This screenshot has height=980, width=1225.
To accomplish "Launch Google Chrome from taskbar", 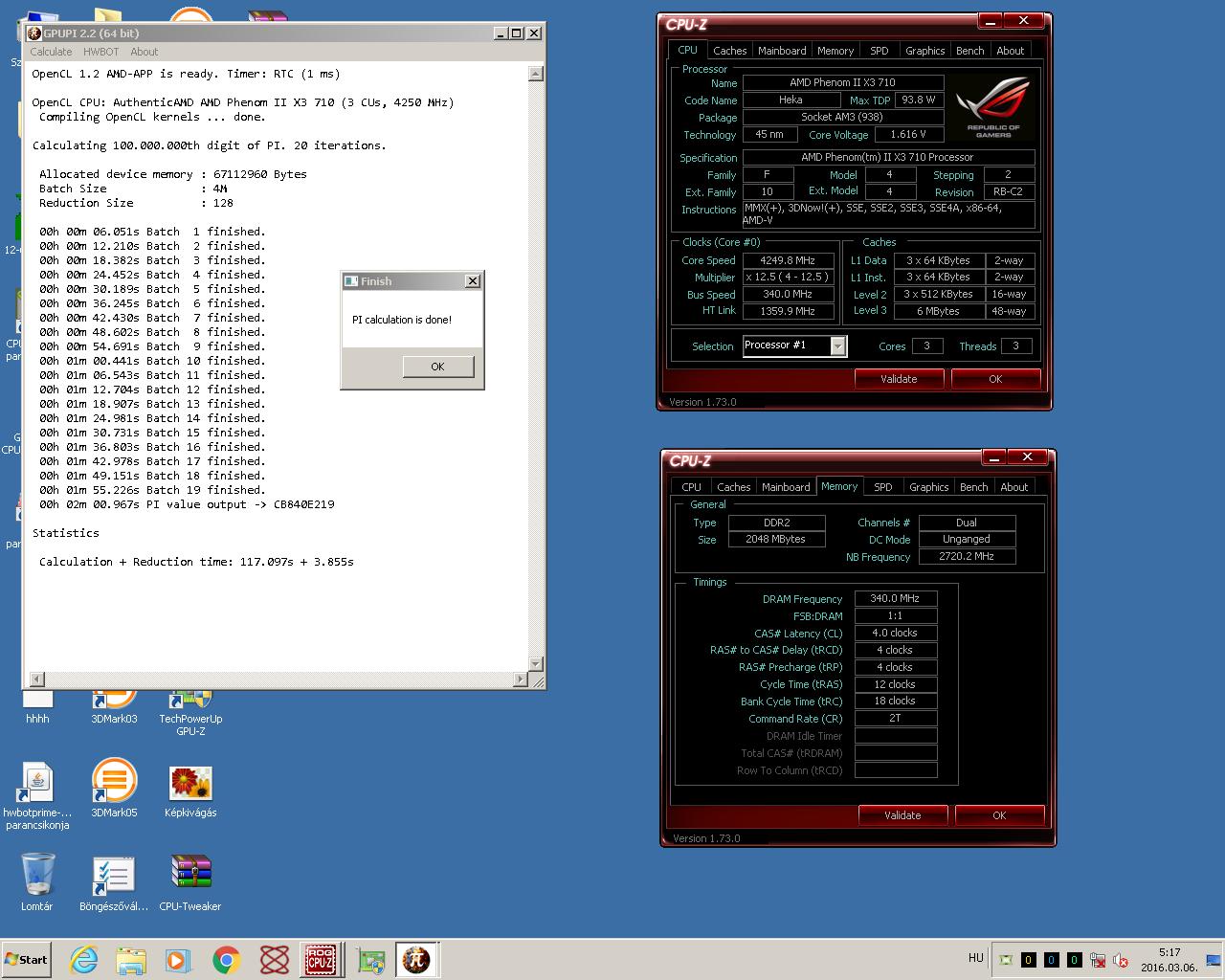I will 227,960.
